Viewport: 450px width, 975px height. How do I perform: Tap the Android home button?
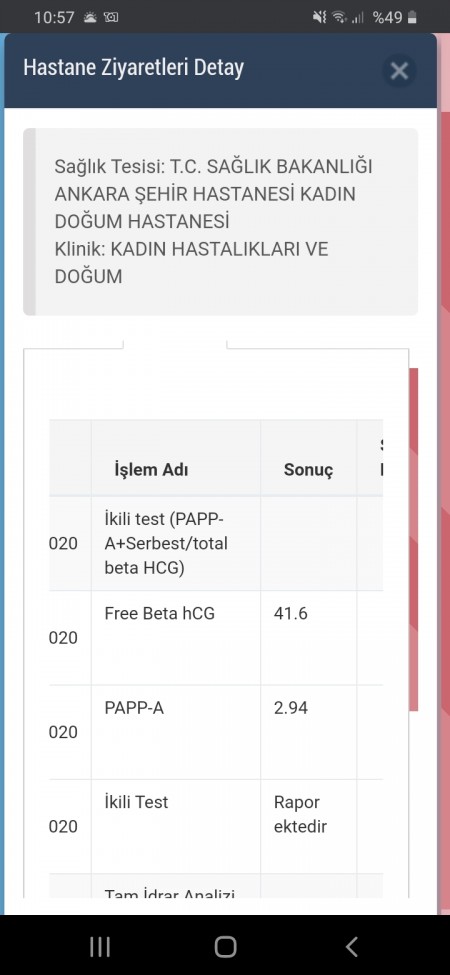tap(225, 946)
